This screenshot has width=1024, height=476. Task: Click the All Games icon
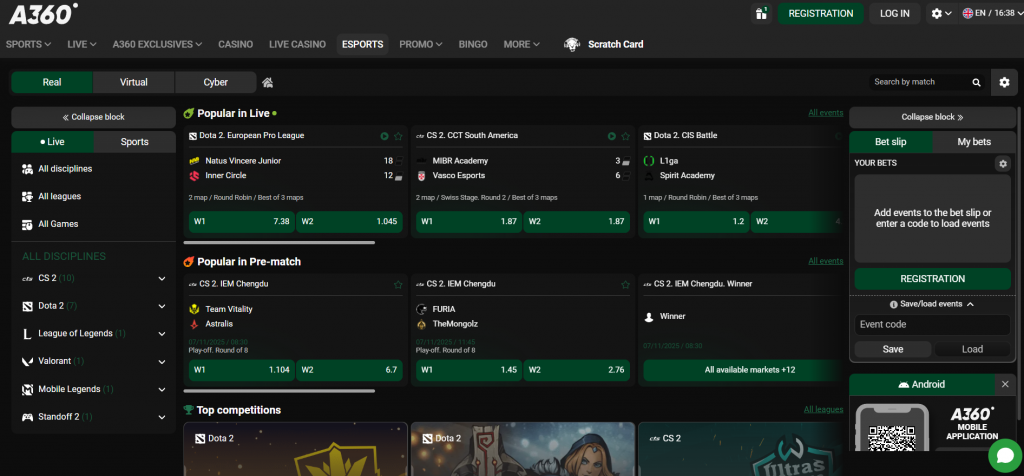point(27,224)
